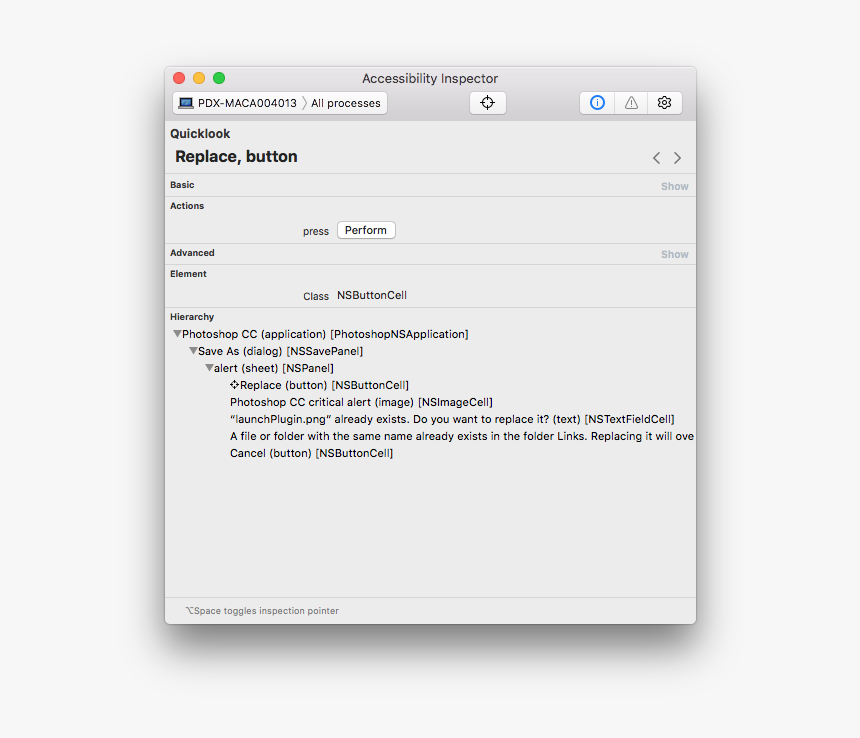This screenshot has height=738, width=860.
Task: Collapse the Save As dialog node
Action: click(x=192, y=350)
